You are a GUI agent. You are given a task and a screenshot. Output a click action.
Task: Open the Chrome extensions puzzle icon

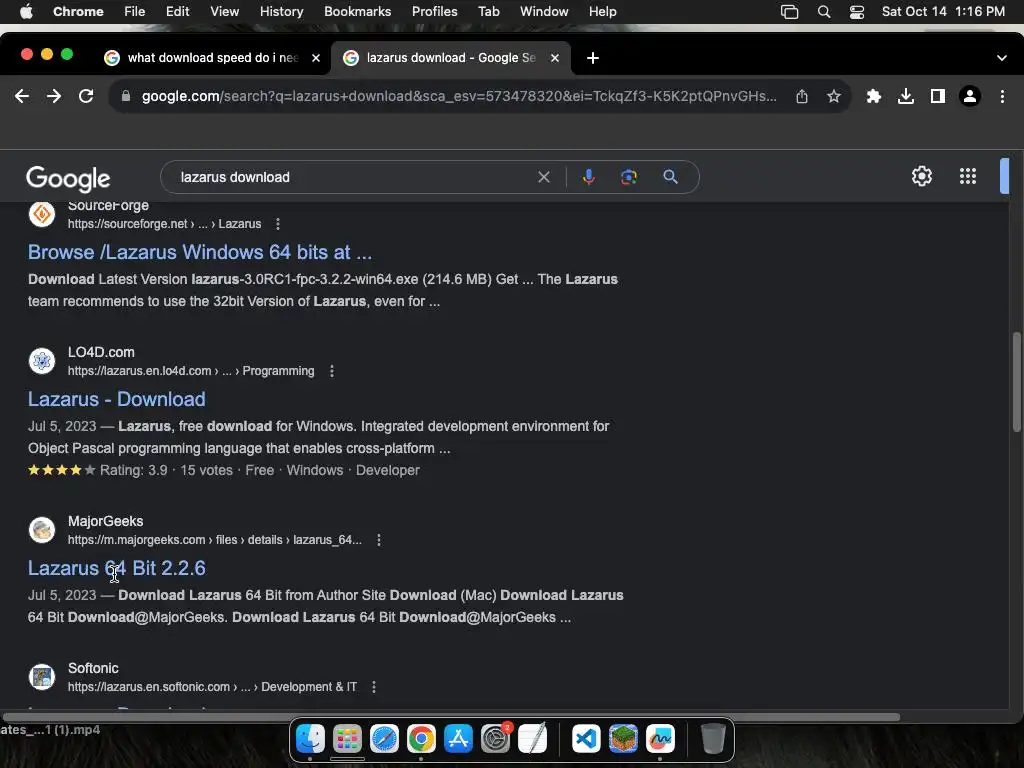click(x=873, y=96)
